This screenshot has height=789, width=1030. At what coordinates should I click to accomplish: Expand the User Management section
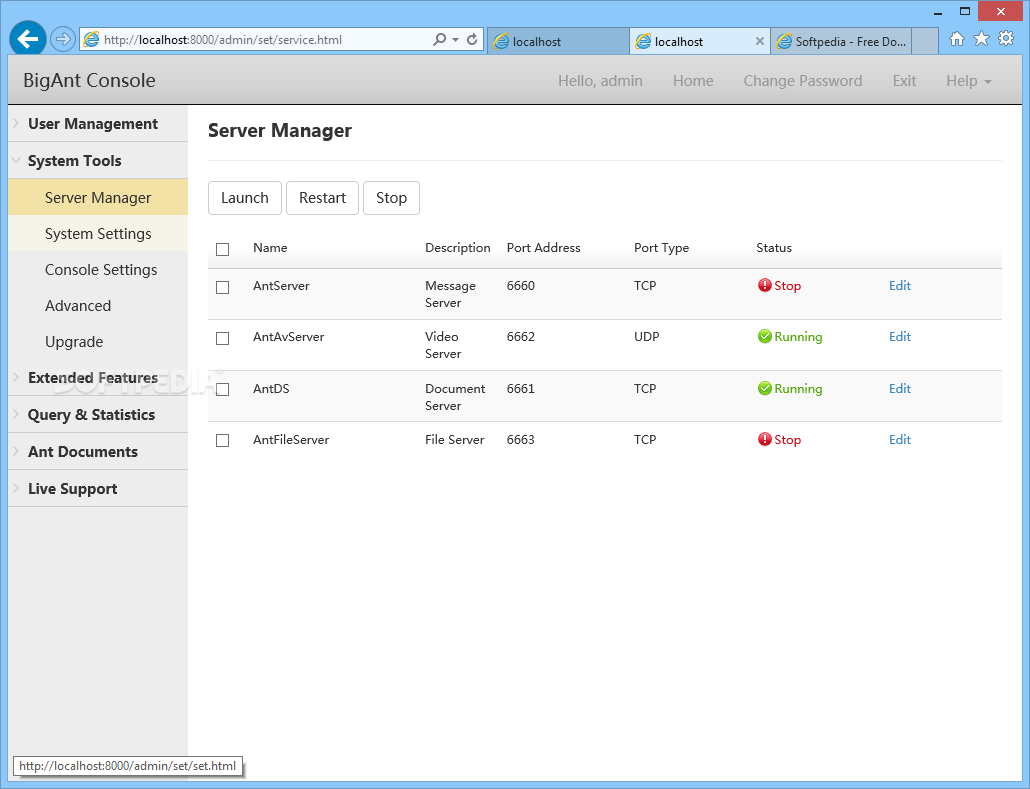98,124
